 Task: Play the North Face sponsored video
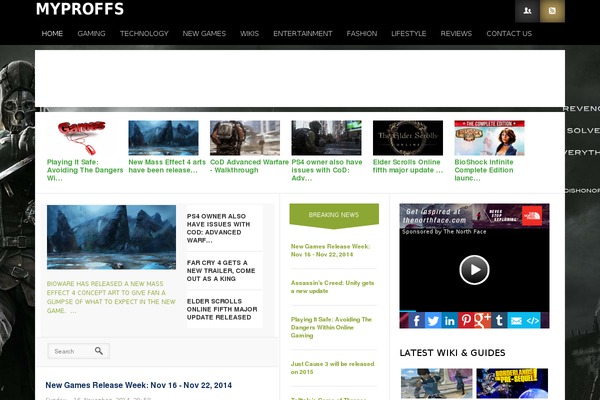point(474,270)
